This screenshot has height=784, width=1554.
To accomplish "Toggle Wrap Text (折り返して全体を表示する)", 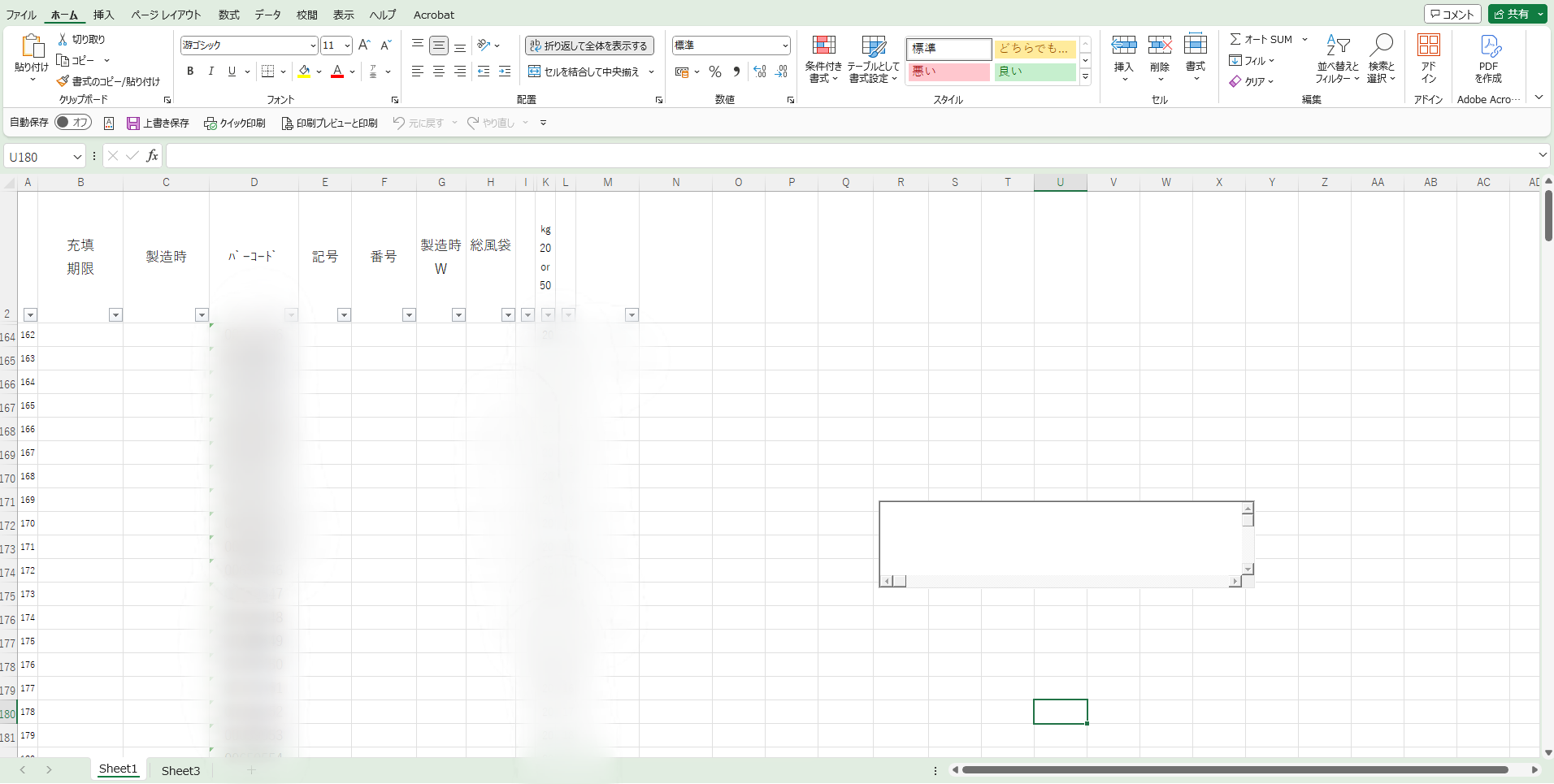I will click(x=589, y=46).
